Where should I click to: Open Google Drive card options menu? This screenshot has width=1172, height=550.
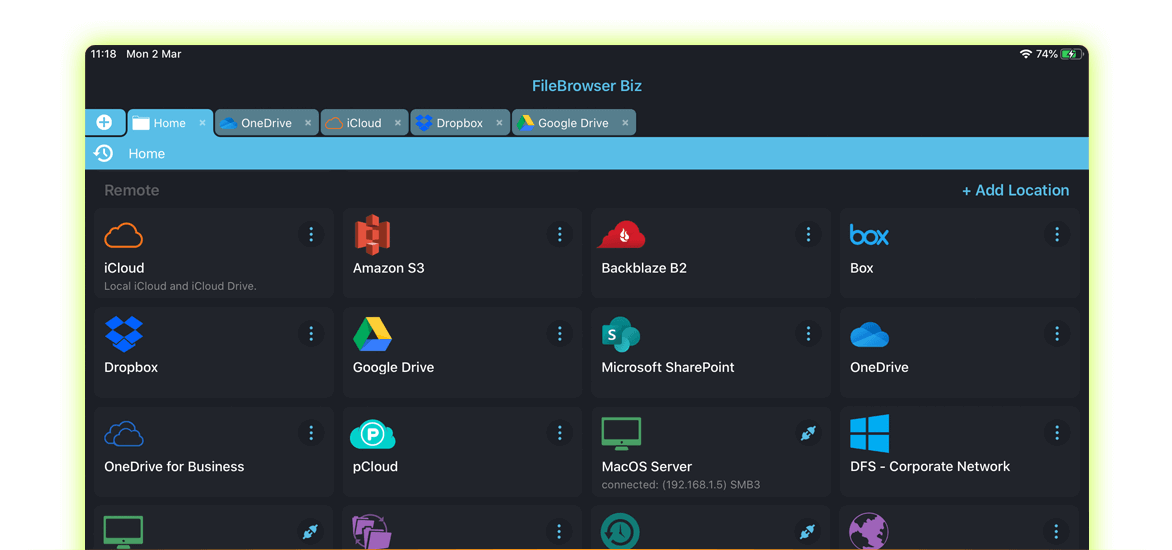[559, 333]
